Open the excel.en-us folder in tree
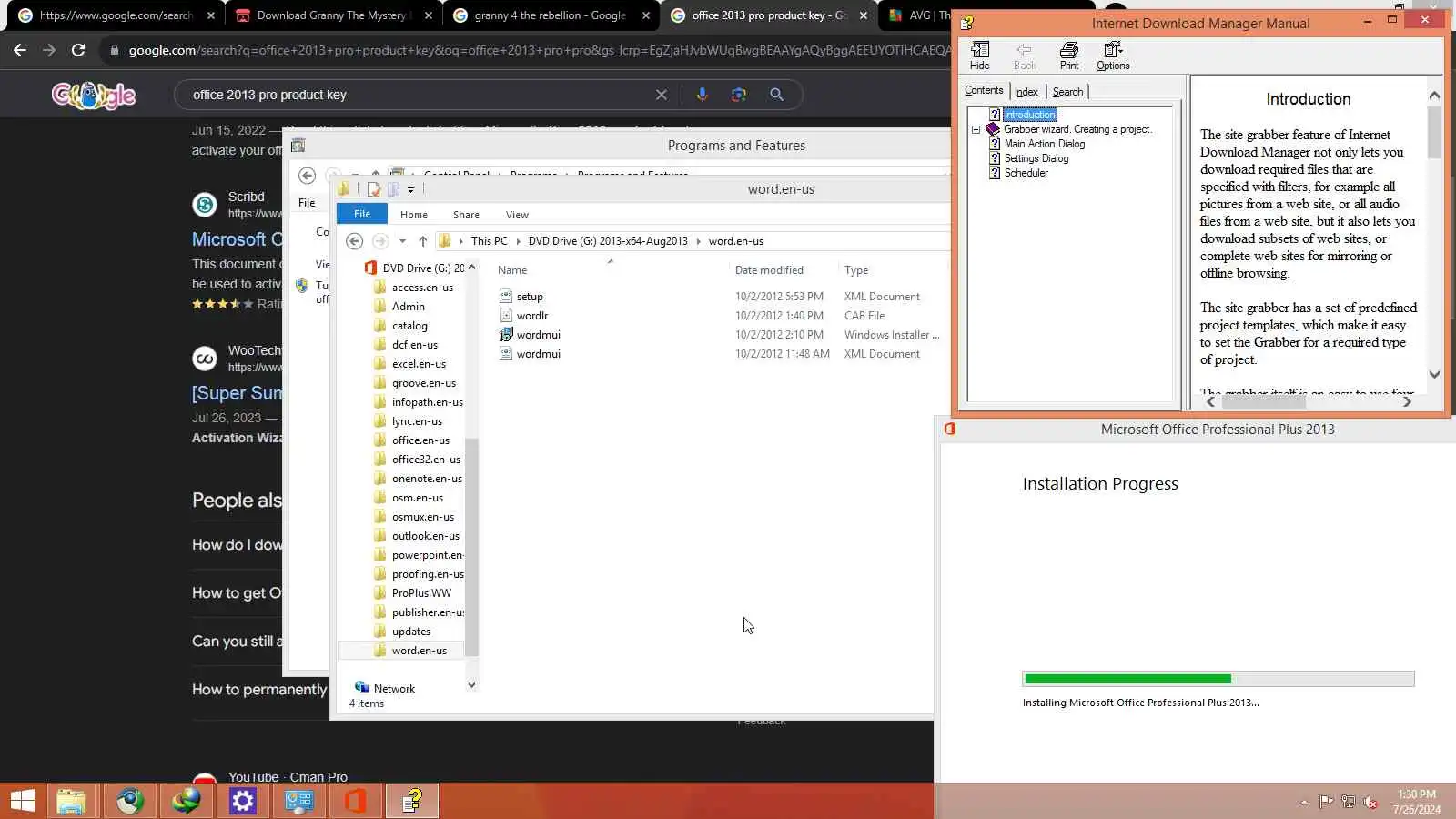1456x819 pixels. click(419, 364)
